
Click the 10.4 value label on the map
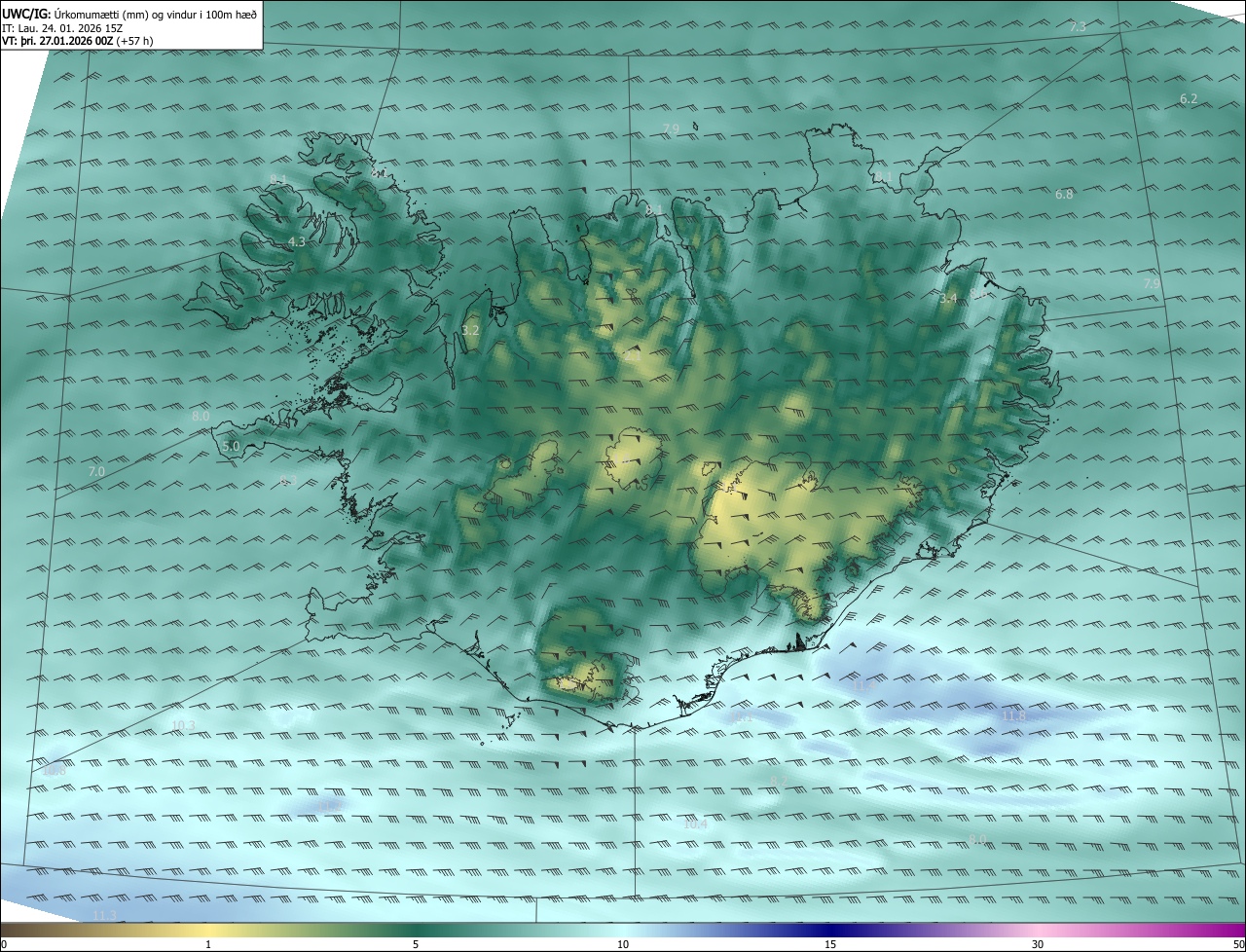coord(695,824)
